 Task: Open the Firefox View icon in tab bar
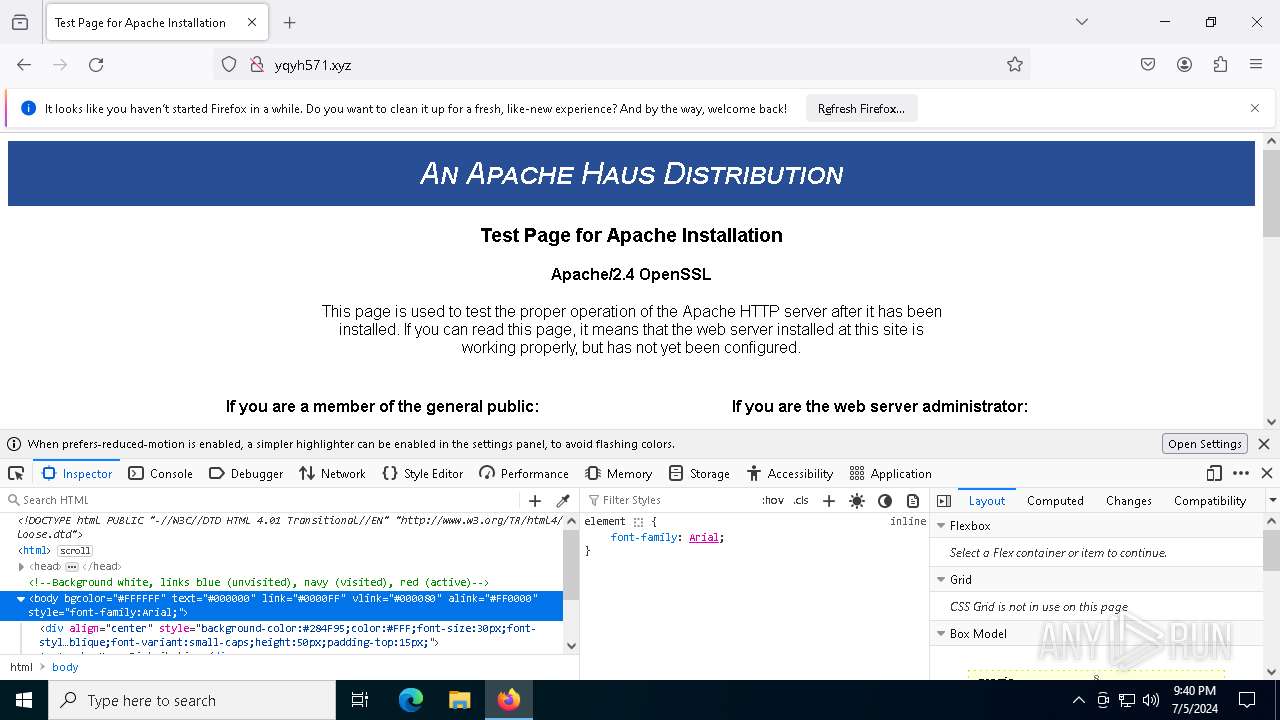click(20, 22)
